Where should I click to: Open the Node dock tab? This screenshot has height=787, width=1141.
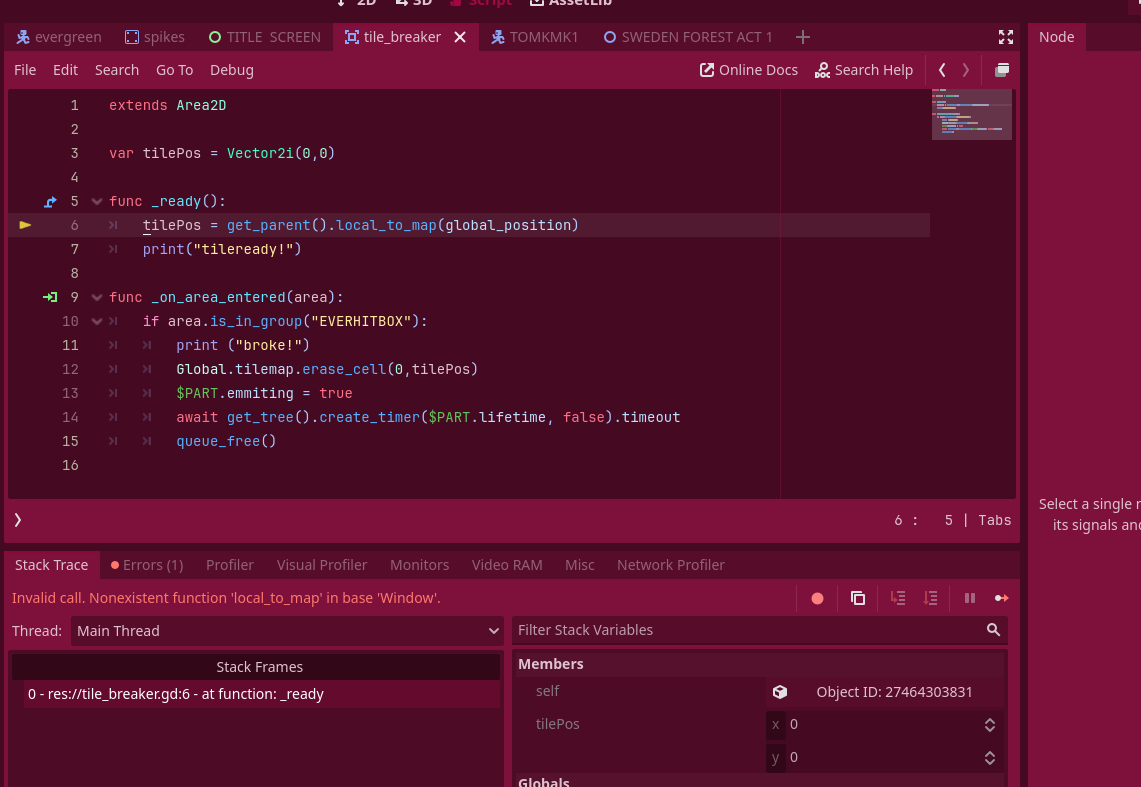(x=1057, y=37)
